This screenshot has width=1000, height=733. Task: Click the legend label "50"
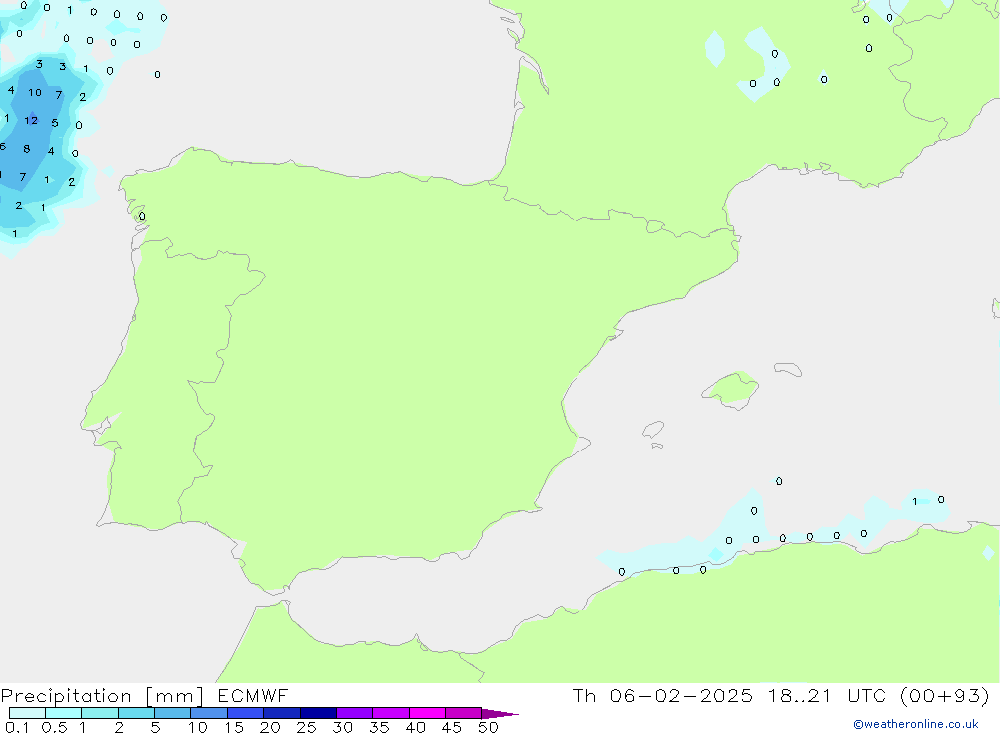[x=488, y=727]
